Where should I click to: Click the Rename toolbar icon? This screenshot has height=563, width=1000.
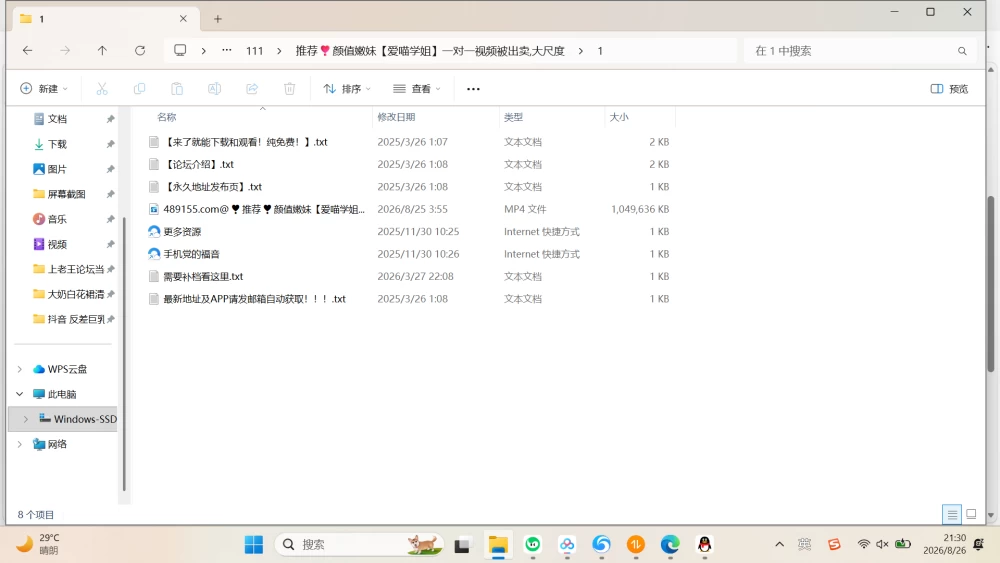214,89
